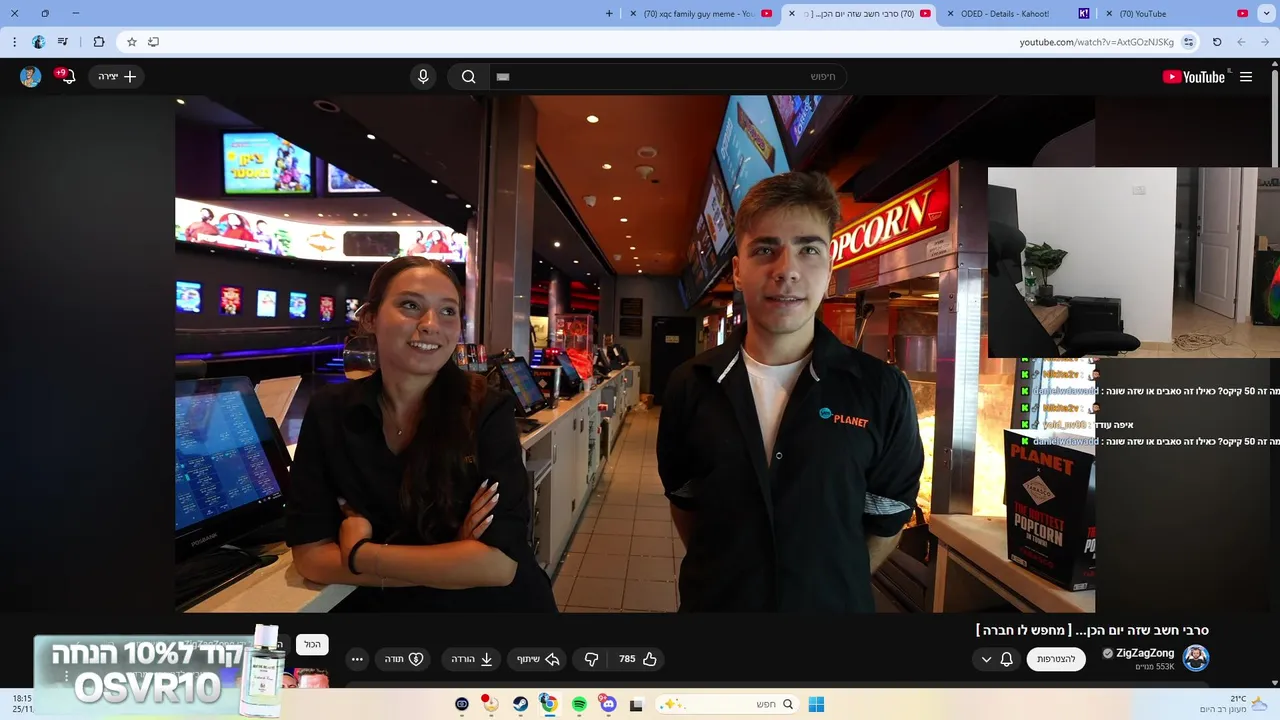Viewport: 1280px width, 720px height.
Task: Click the Windows taskbar search box
Action: 727,704
